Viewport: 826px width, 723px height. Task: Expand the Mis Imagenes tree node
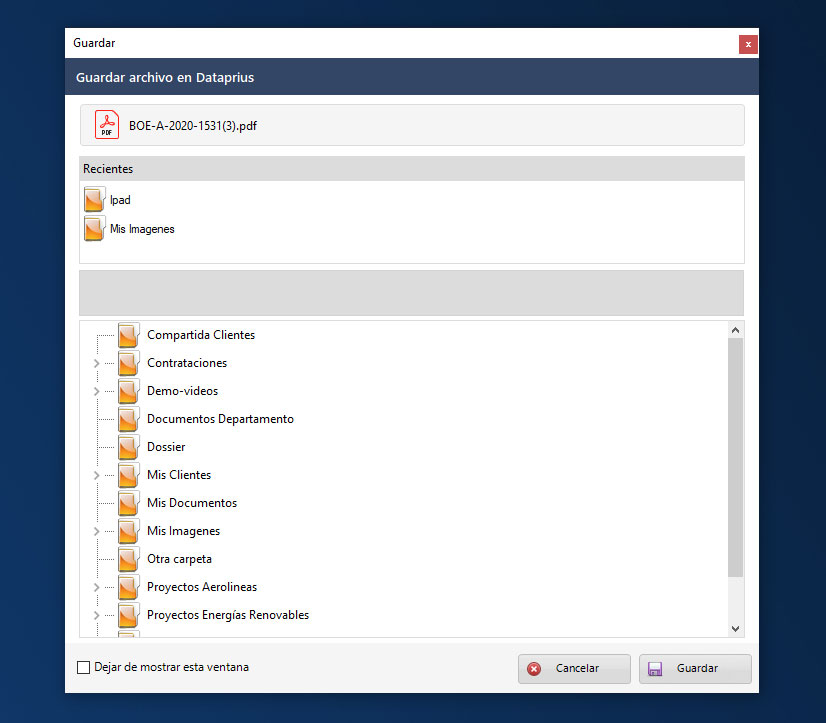(x=96, y=531)
